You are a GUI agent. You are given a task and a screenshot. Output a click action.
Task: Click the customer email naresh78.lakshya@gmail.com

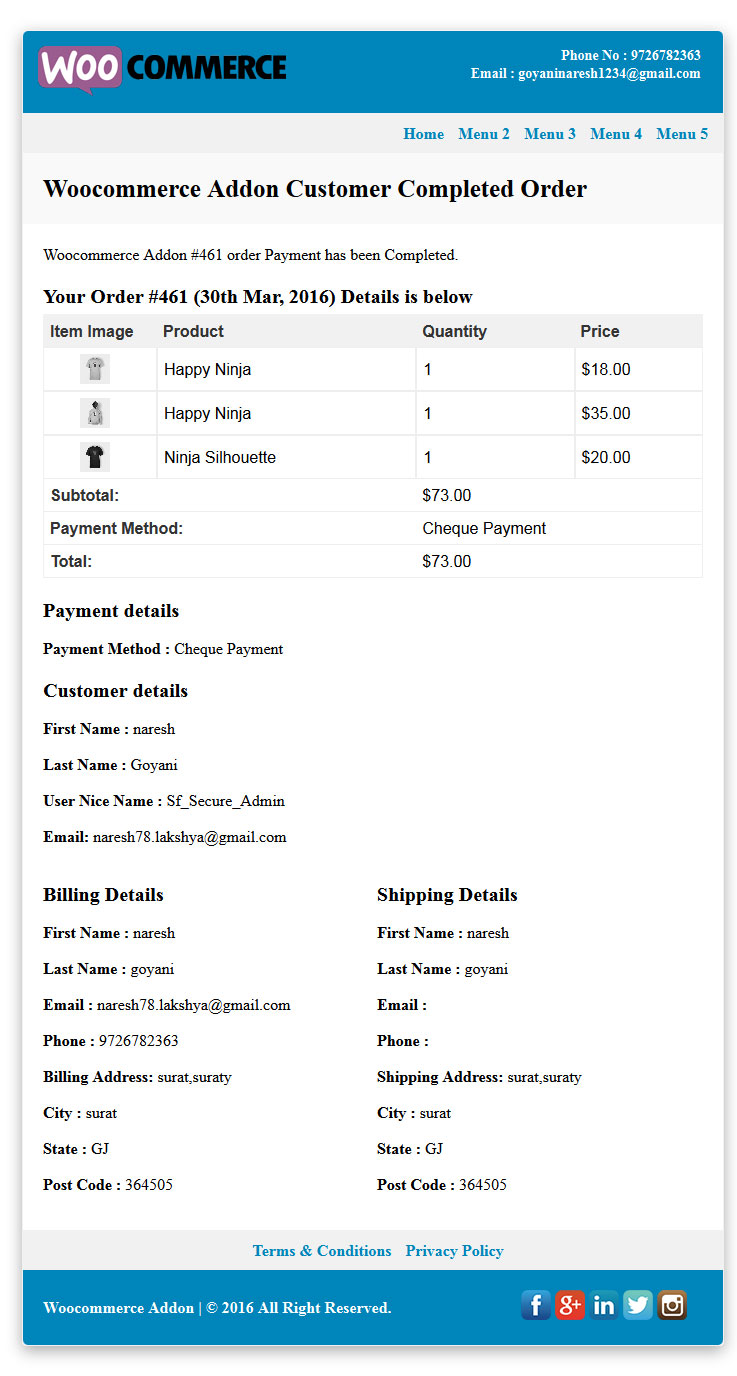point(190,838)
